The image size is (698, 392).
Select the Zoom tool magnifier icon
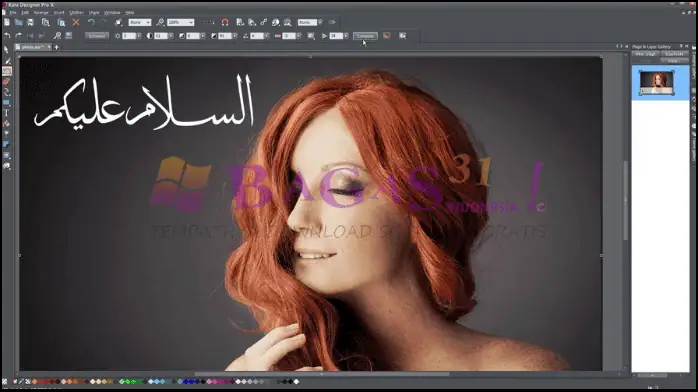[160, 22]
